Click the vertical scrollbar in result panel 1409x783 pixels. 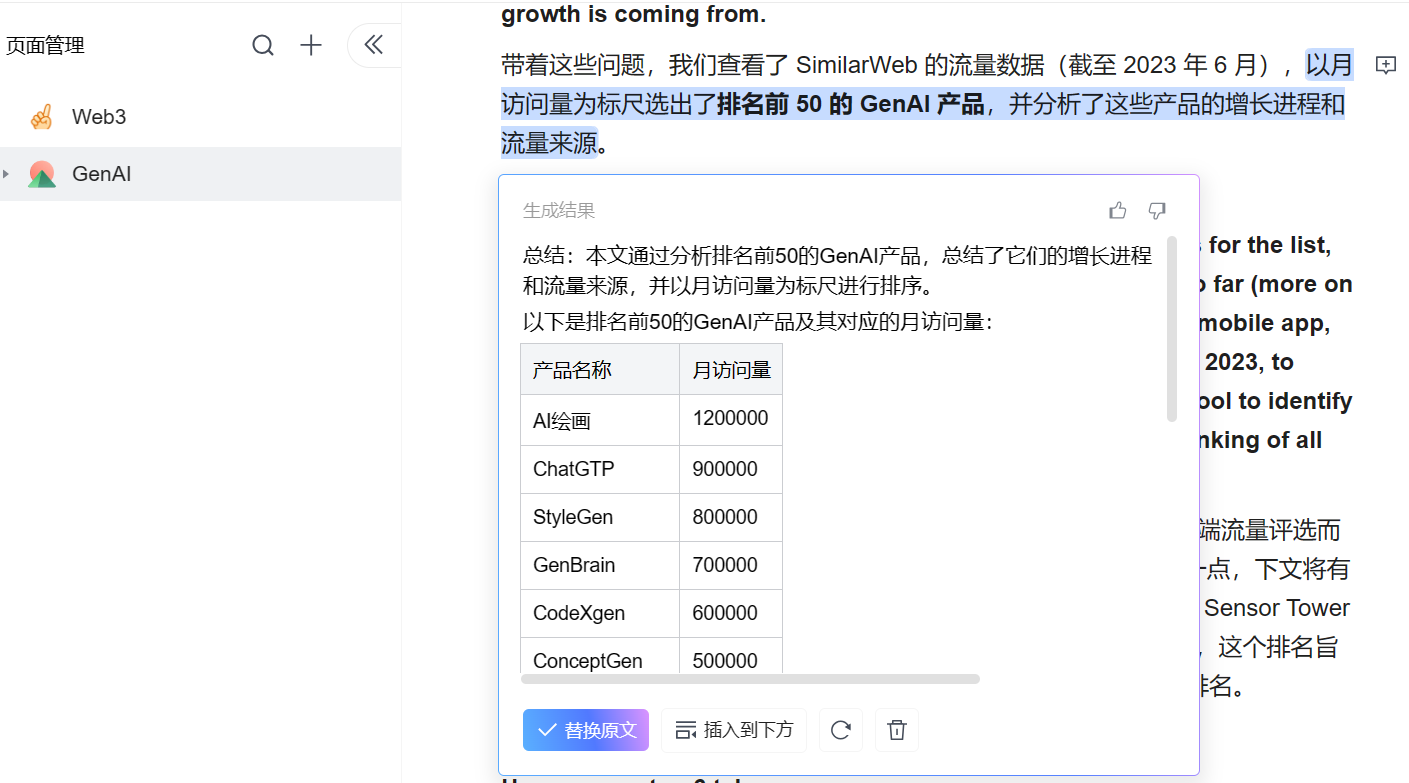click(1172, 328)
